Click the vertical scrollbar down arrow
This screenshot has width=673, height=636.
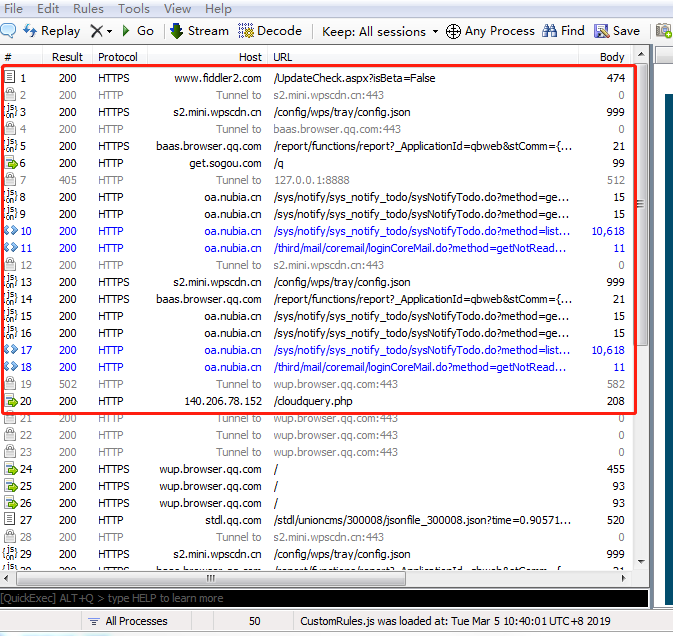click(641, 561)
